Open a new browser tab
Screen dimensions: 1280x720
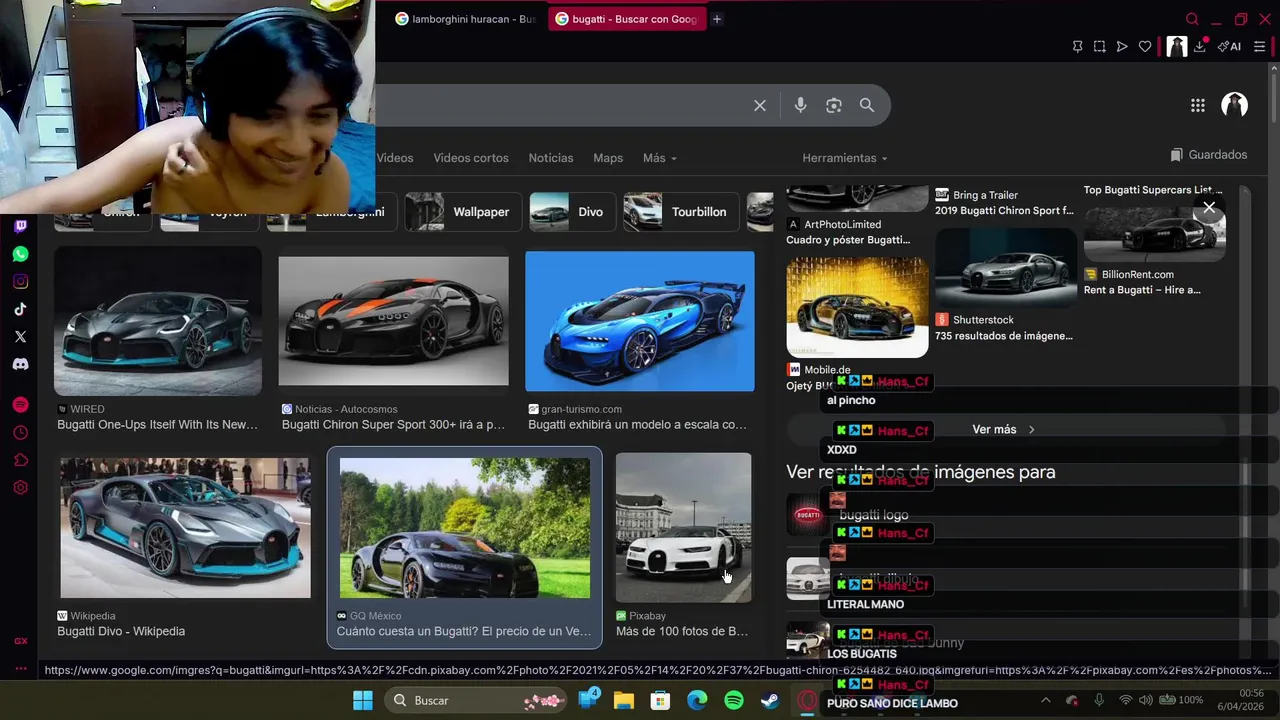717,19
